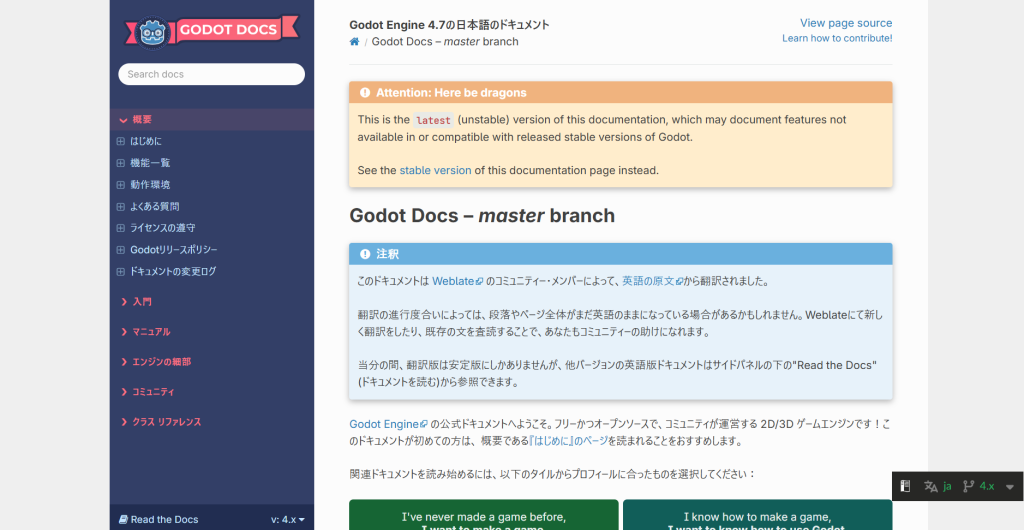This screenshot has width=1024, height=530.
Task: Click the Read the Docs book icon
Action: (x=123, y=520)
